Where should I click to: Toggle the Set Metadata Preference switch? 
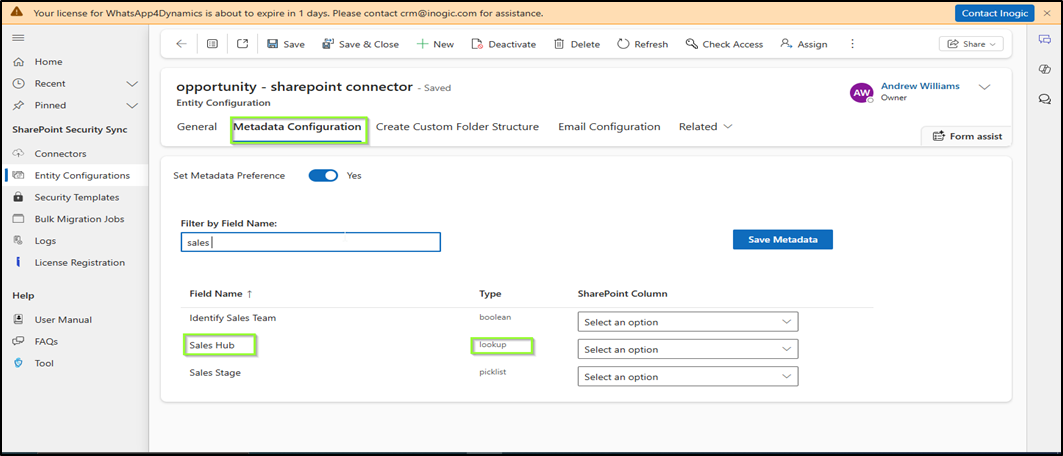[x=323, y=176]
